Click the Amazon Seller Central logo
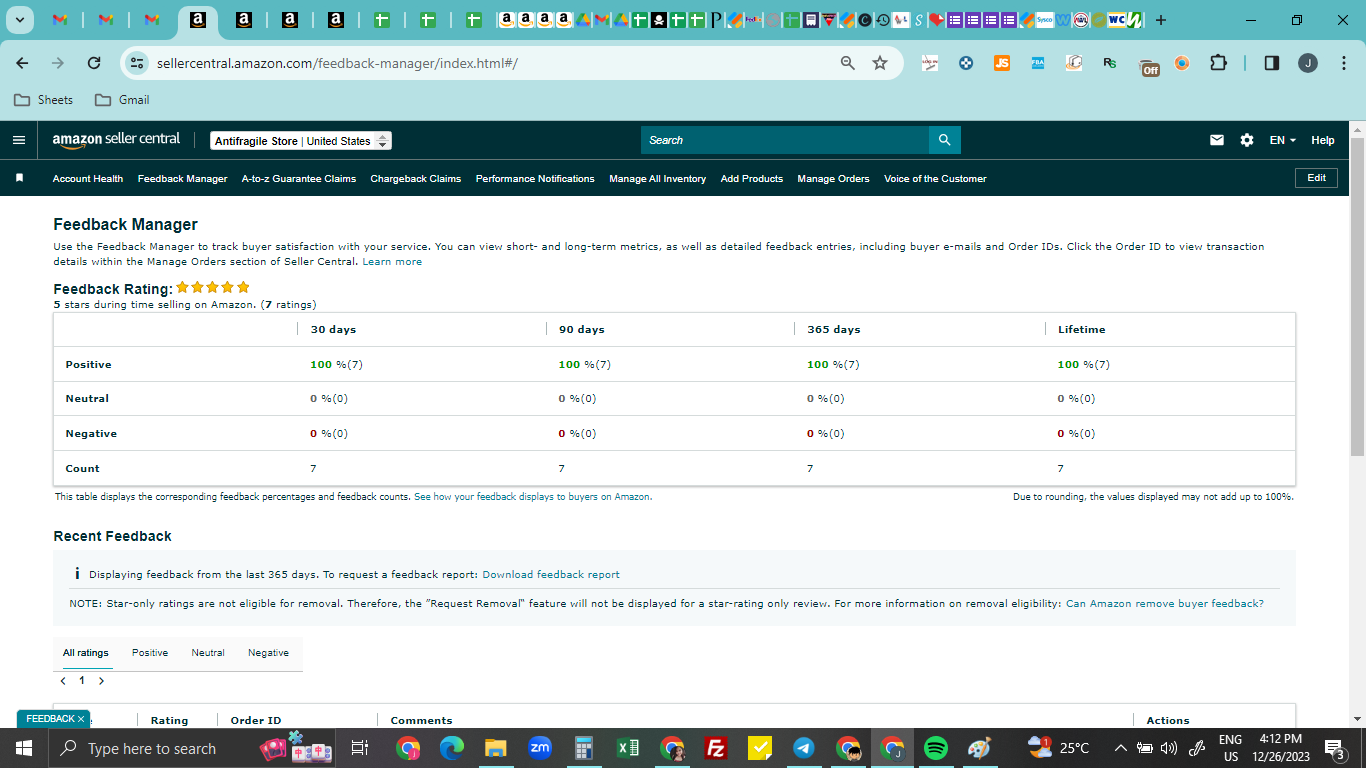The image size is (1366, 768). coord(116,140)
